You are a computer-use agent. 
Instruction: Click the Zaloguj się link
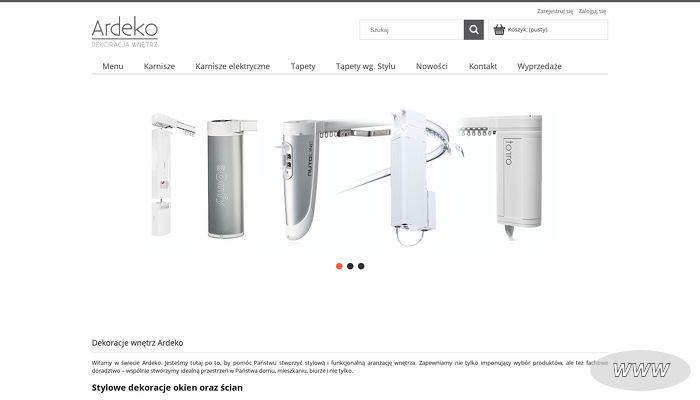click(x=592, y=11)
